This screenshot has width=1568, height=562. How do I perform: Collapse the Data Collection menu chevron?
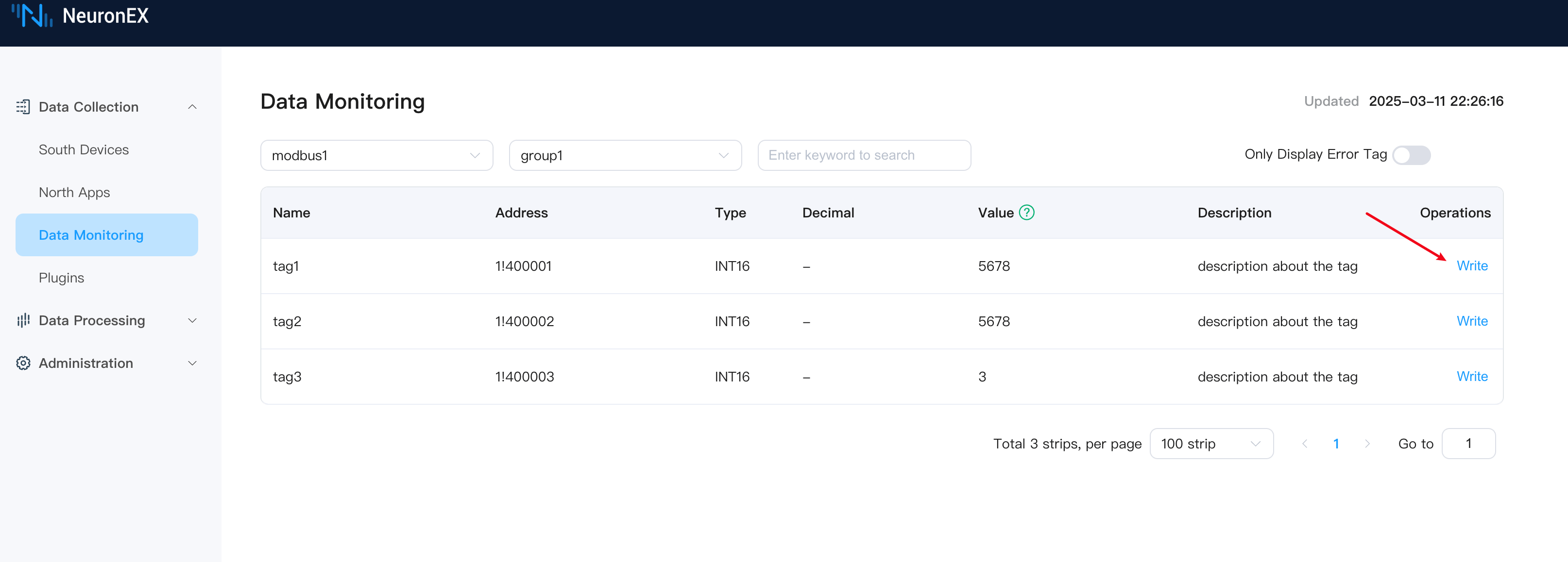[x=192, y=107]
